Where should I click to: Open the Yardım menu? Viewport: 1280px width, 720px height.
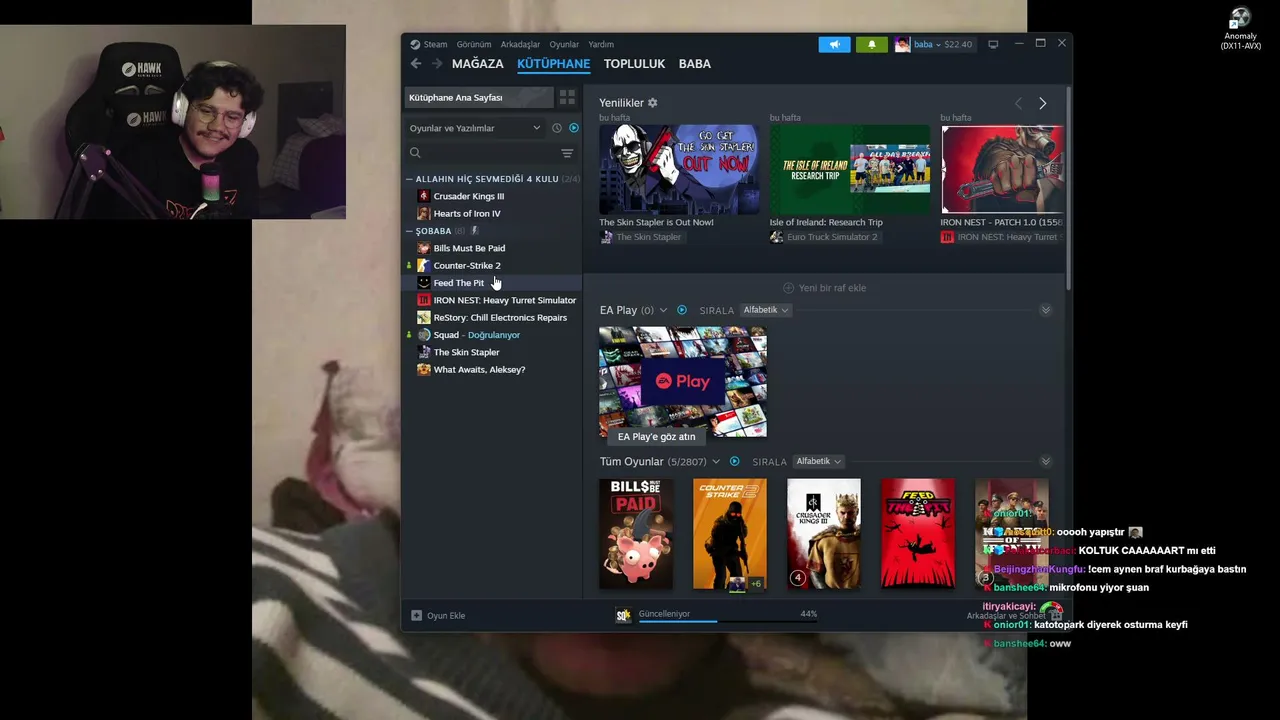pos(601,44)
